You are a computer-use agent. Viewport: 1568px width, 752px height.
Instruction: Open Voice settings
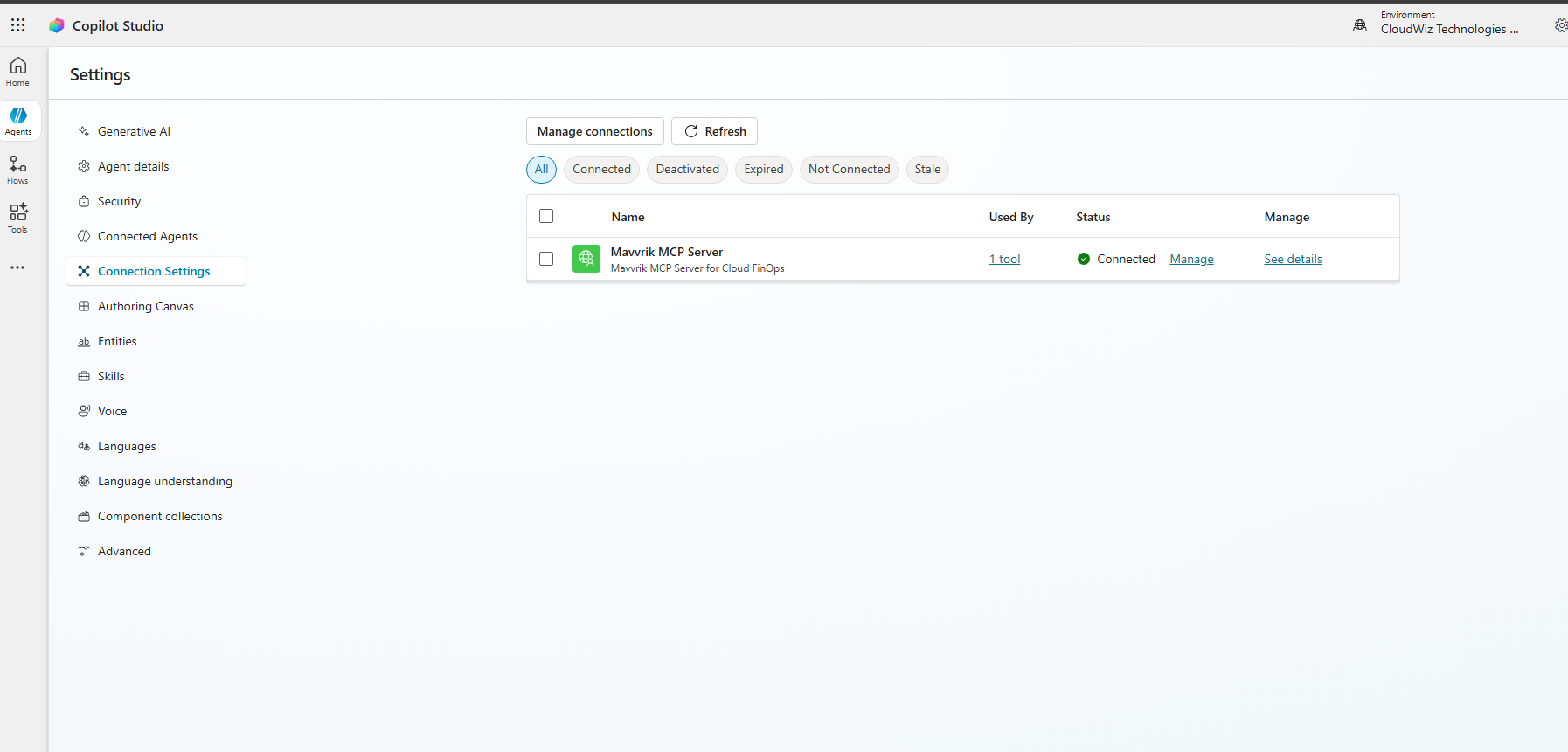[x=156, y=411]
